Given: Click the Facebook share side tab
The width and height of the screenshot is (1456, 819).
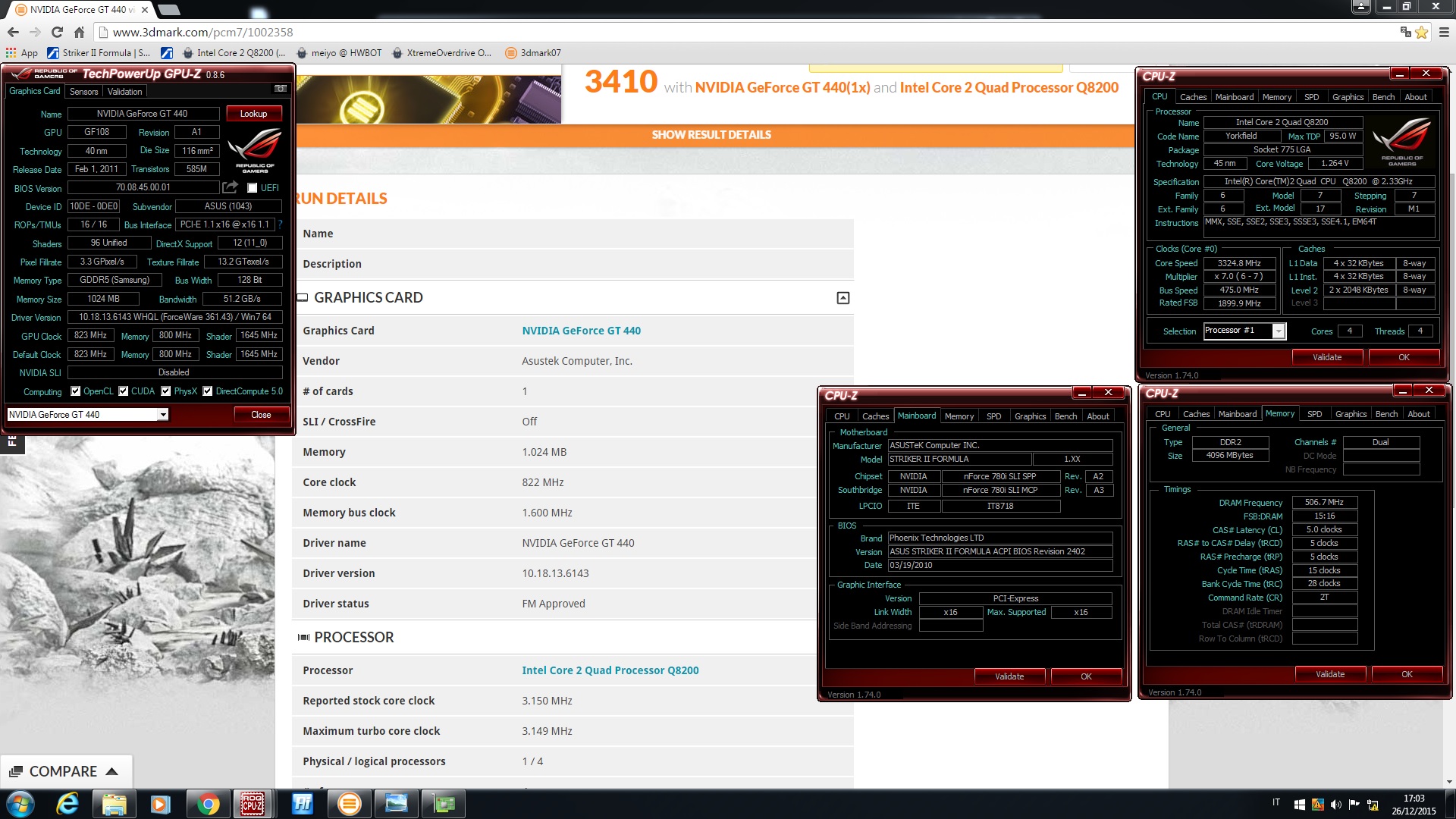Looking at the screenshot, I should pos(12,442).
